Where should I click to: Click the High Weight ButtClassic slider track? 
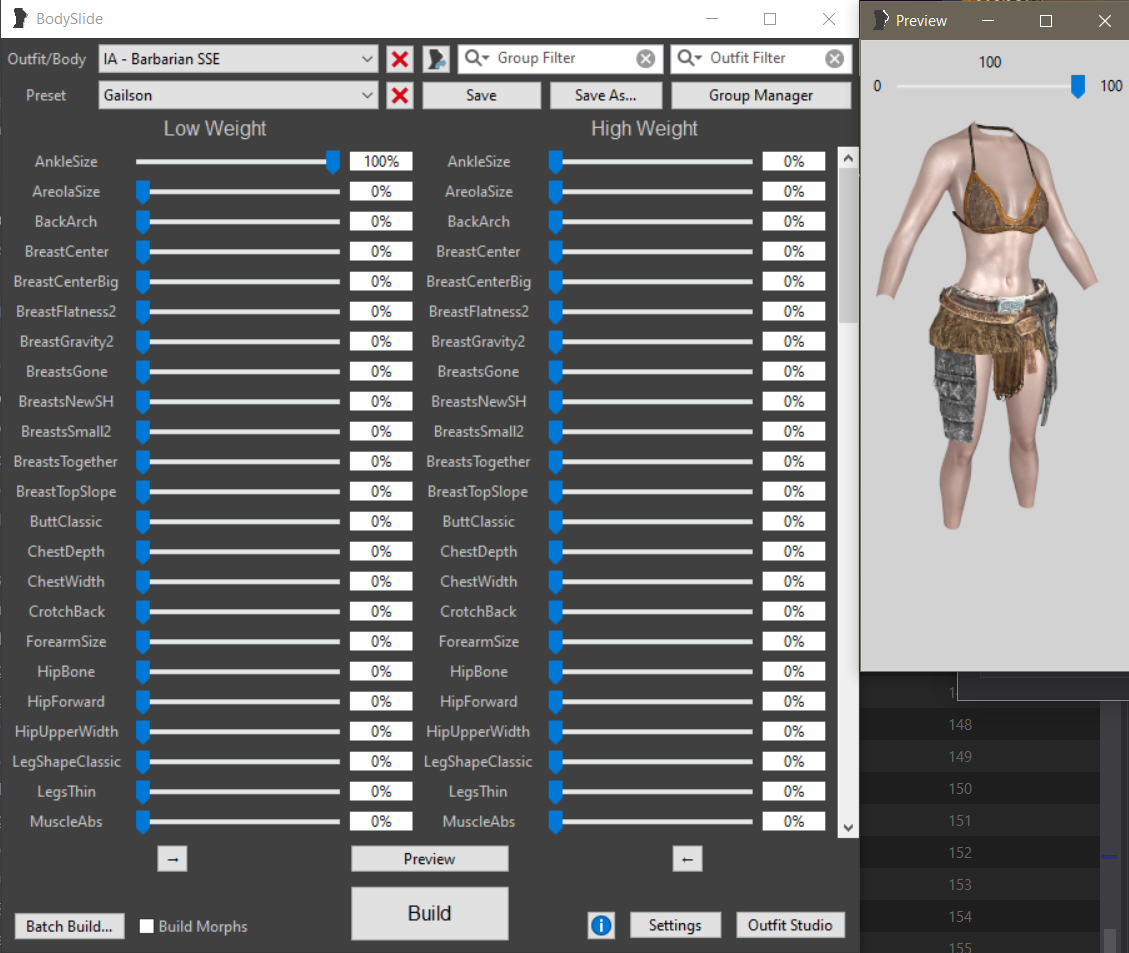tap(652, 522)
